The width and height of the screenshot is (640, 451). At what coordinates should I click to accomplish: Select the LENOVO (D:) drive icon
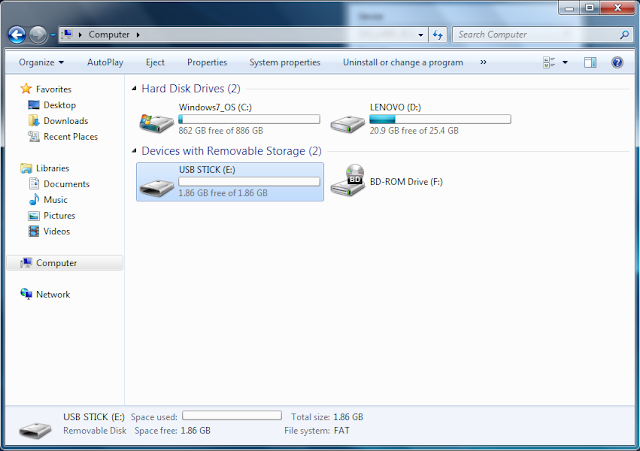coord(348,124)
